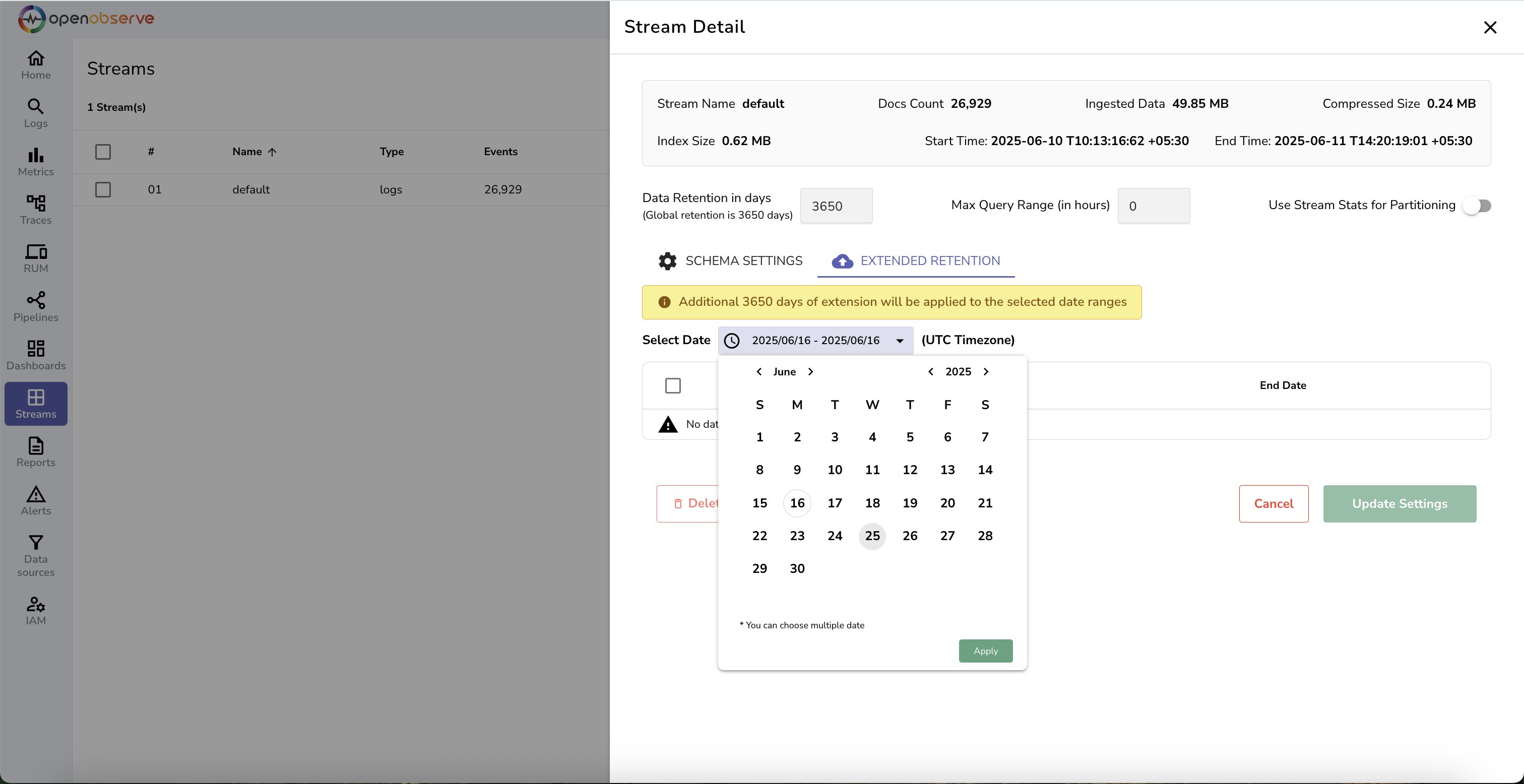Tick the extended retention table header checkbox
This screenshot has width=1524, height=784.
tap(673, 385)
